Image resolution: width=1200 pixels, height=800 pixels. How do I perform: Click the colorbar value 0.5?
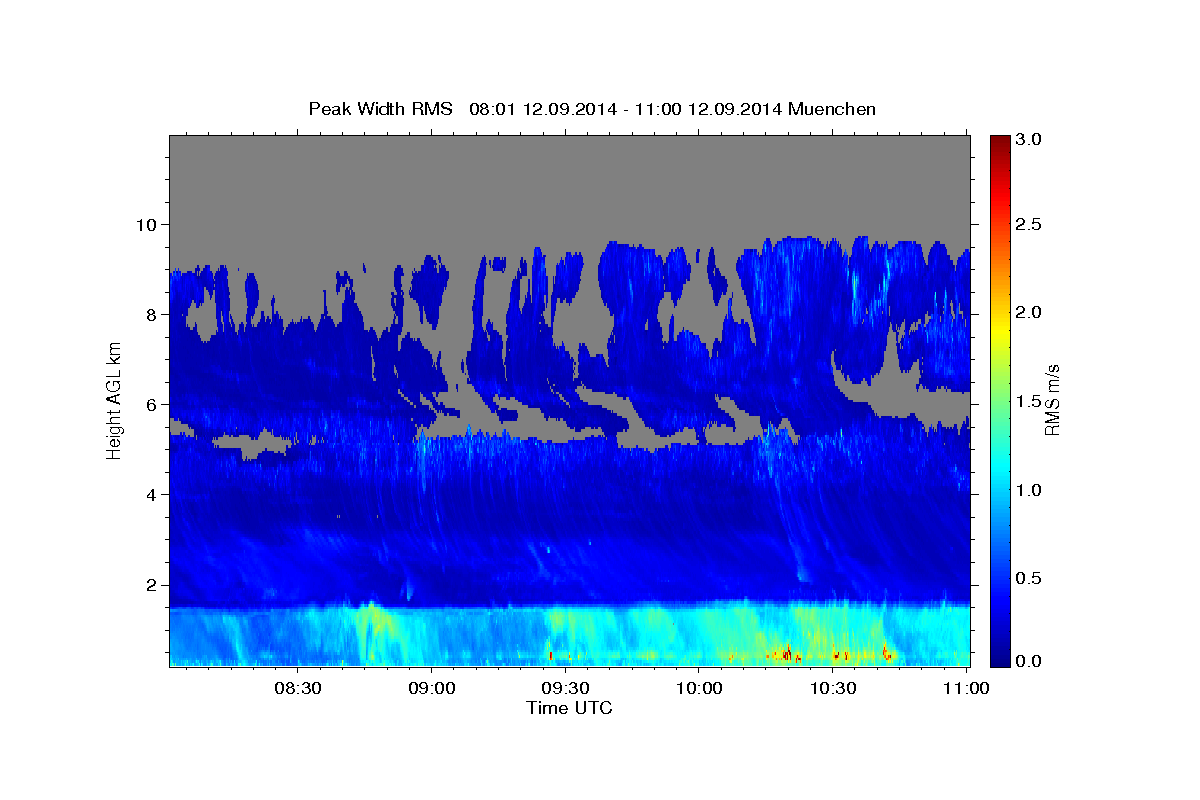1029,579
